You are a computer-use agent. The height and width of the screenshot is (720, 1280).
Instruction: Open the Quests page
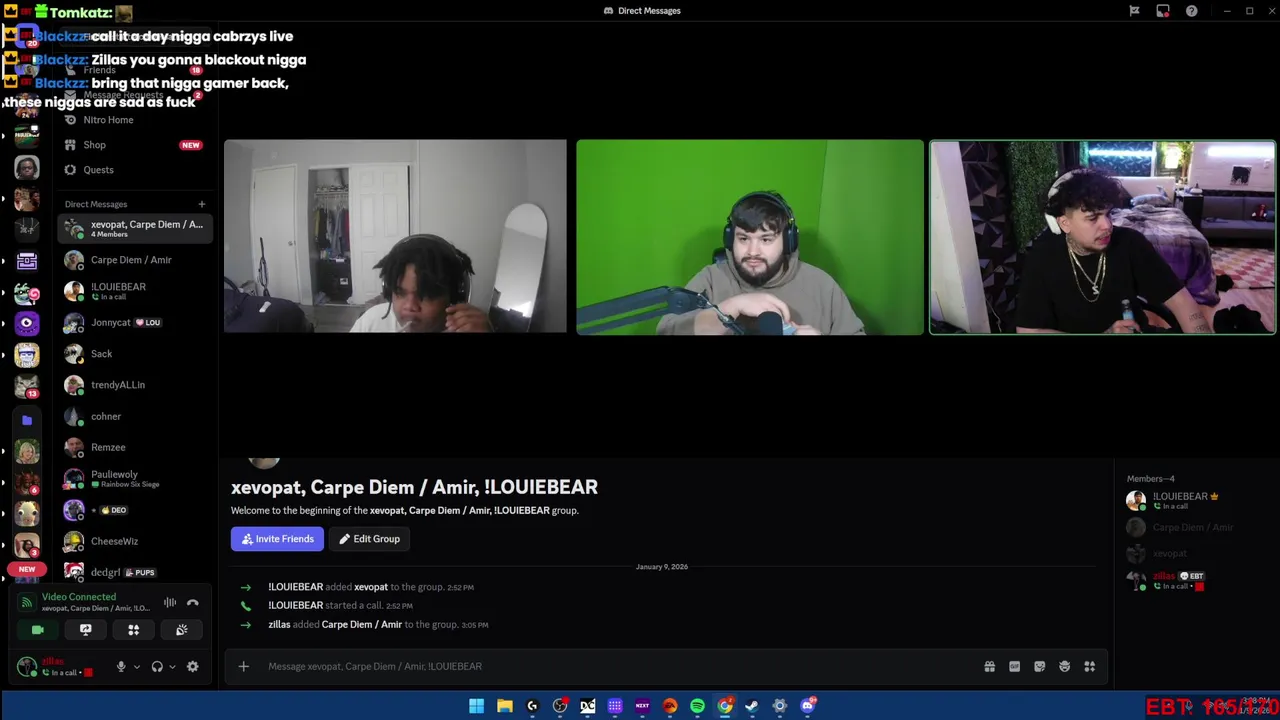(135, 170)
